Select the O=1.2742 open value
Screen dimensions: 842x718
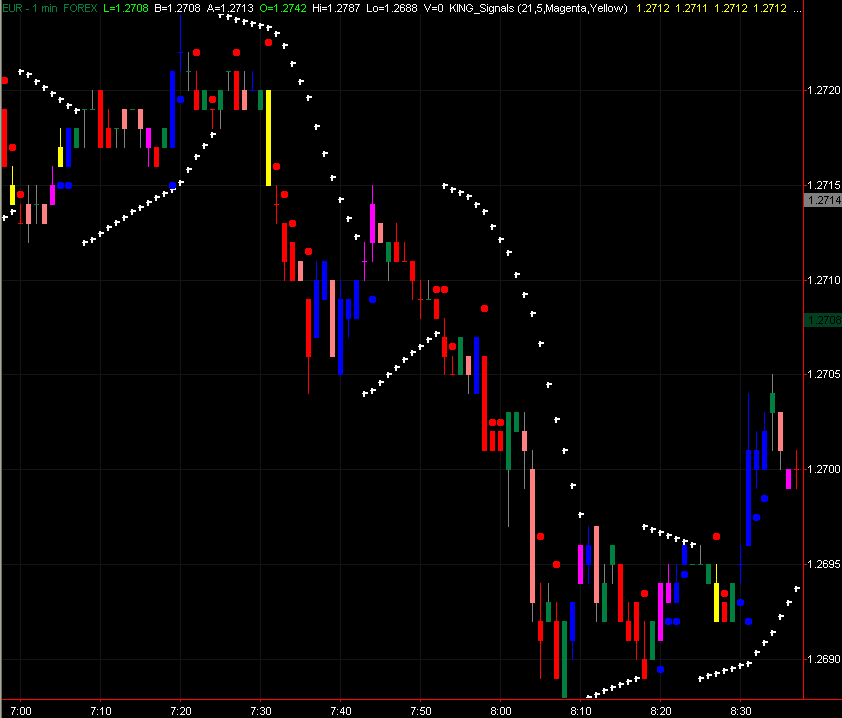pos(283,8)
